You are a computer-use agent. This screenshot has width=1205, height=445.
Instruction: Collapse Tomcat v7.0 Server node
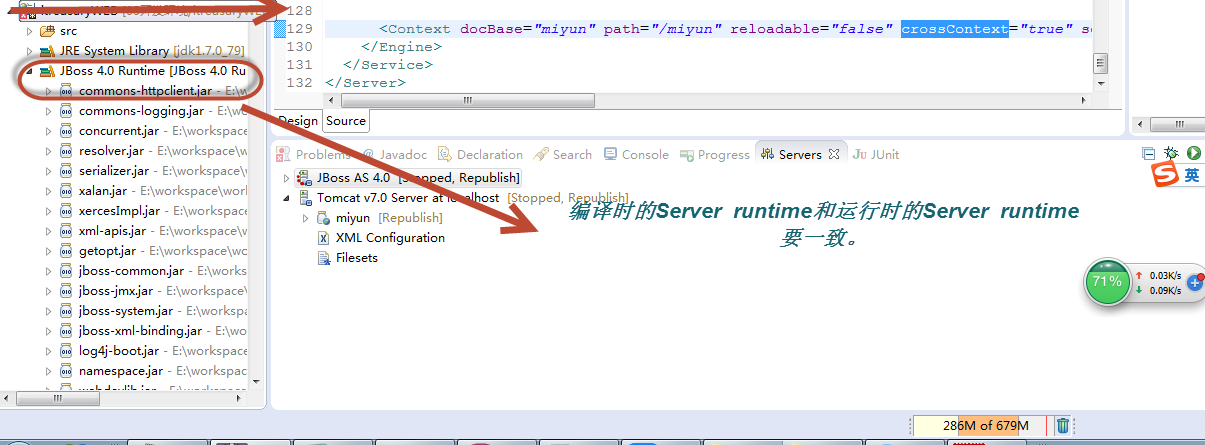coord(287,197)
